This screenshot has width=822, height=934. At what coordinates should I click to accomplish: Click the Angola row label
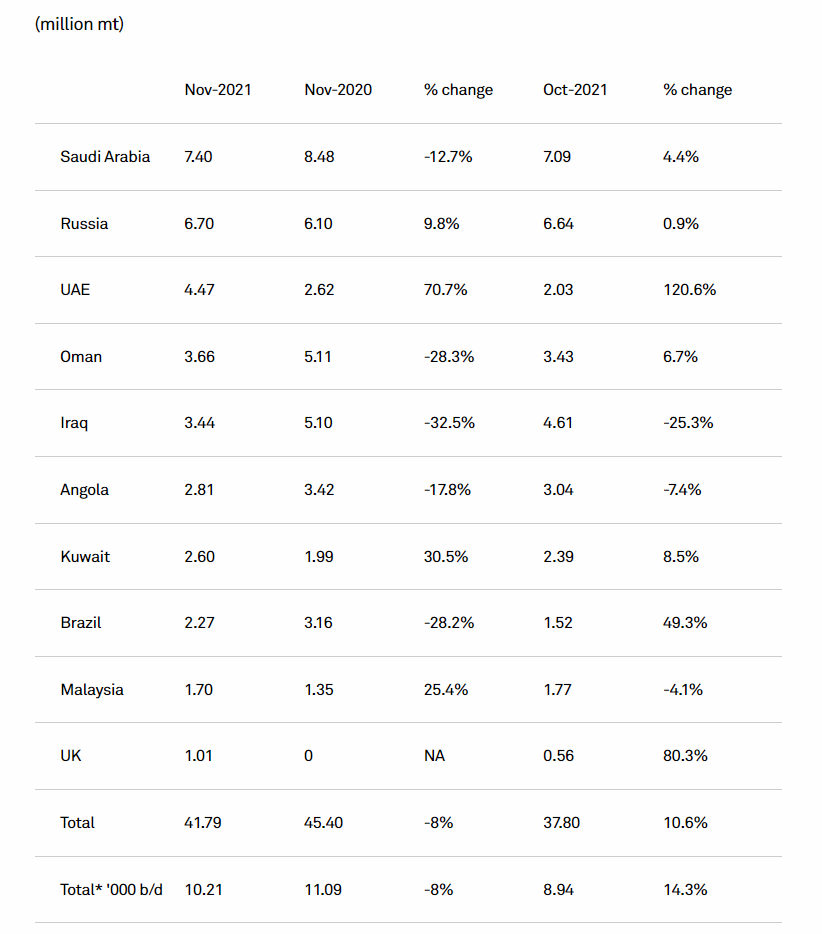[84, 490]
